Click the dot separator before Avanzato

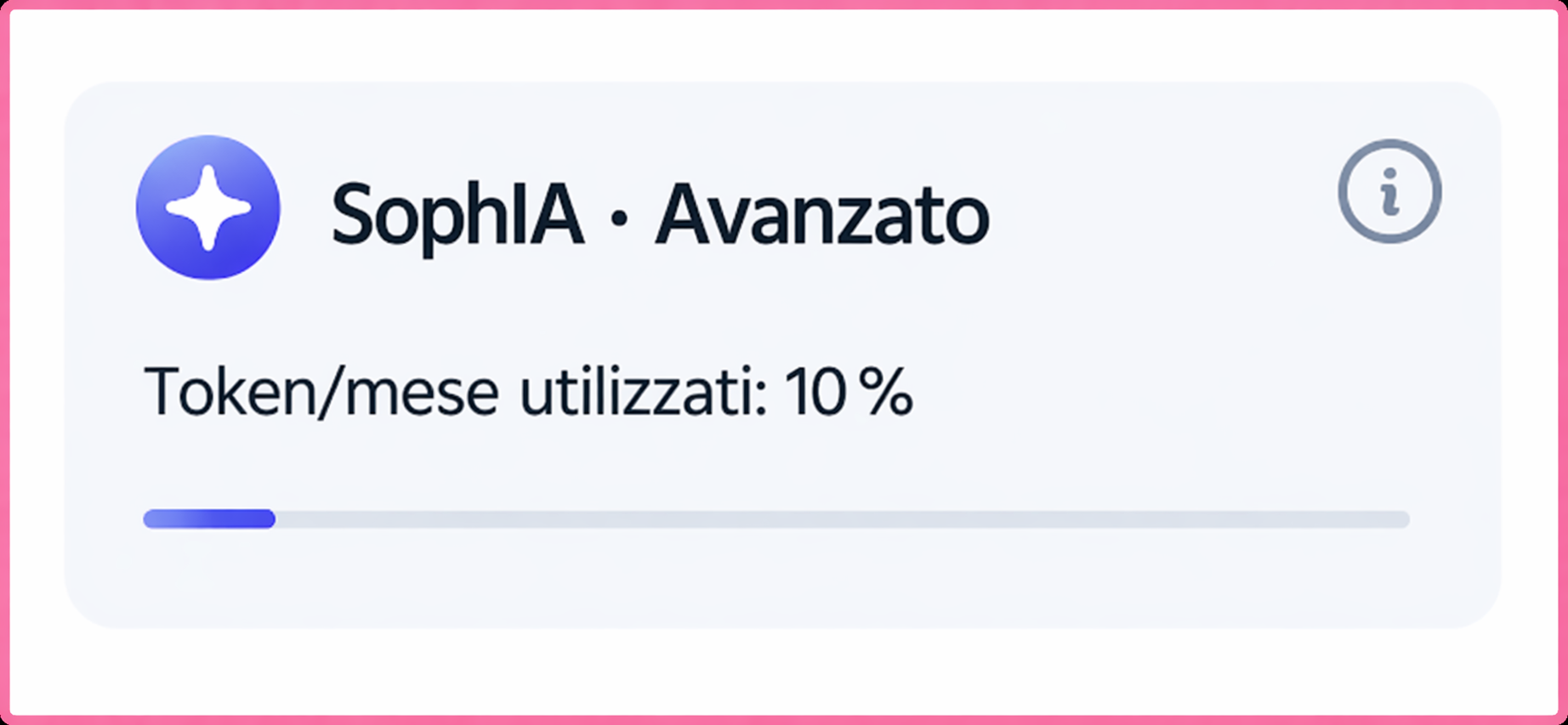point(619,219)
